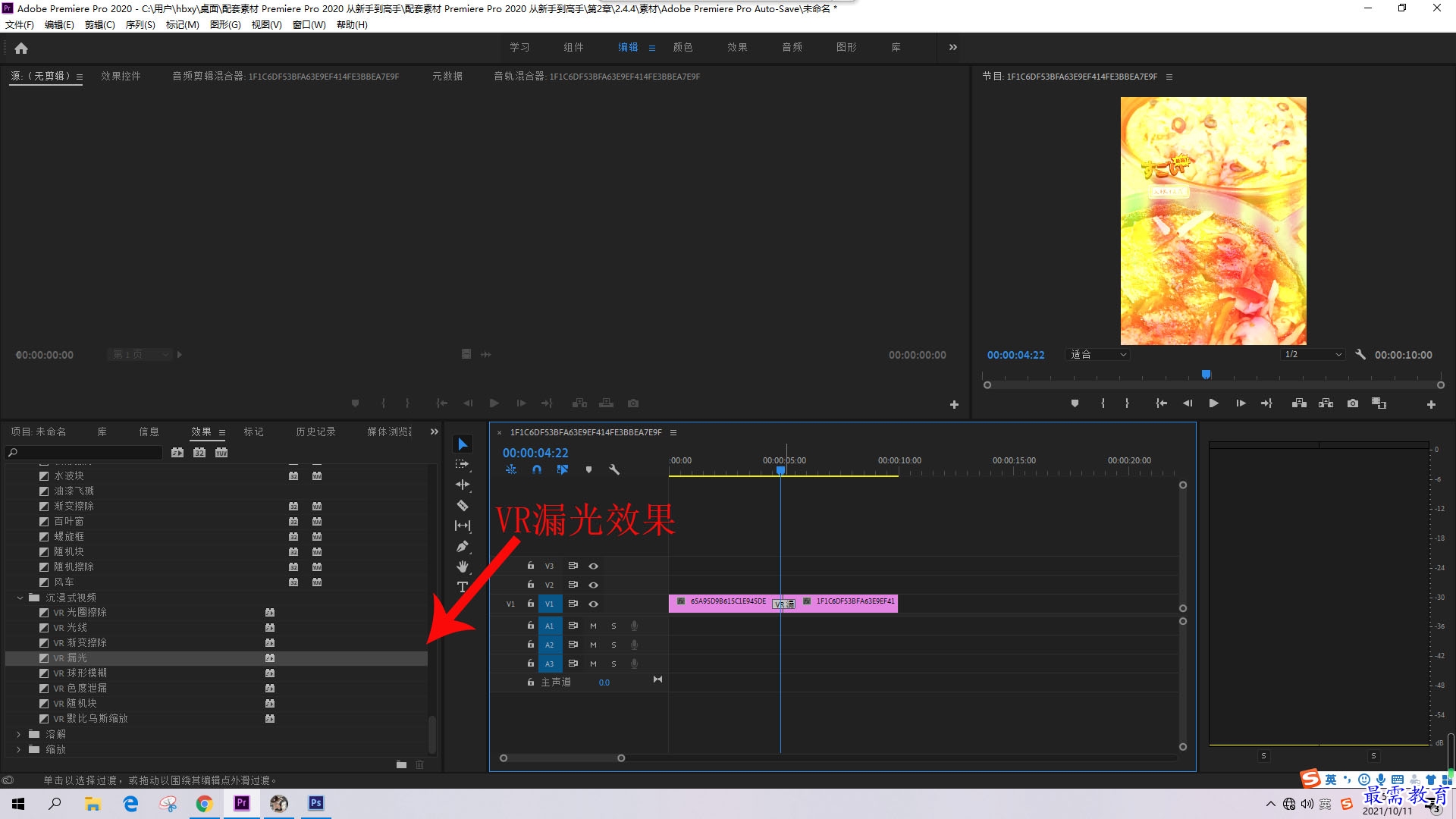Click the Home icon
Viewport: 1456px width, 819px height.
(21, 48)
